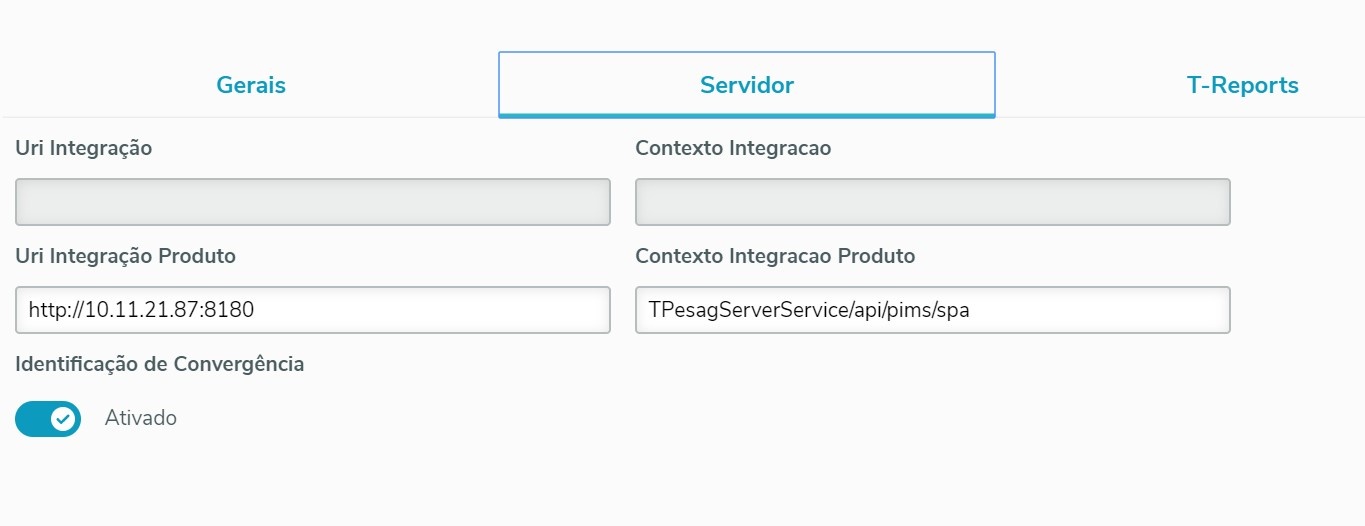Click the Identificação de Convergência label
Screen dimensions: 1365x526
pos(160,364)
